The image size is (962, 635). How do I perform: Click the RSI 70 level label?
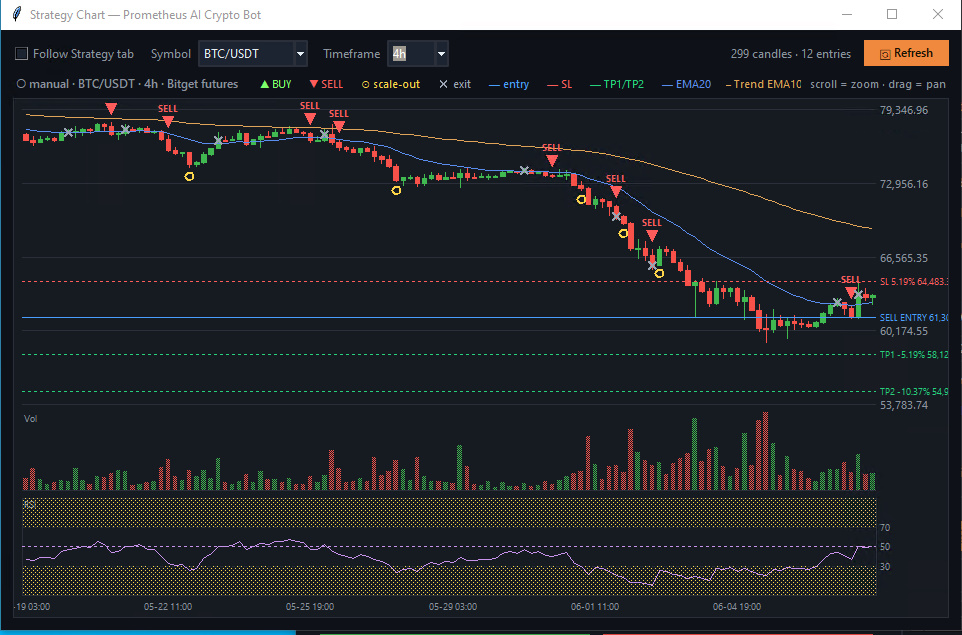(x=885, y=528)
